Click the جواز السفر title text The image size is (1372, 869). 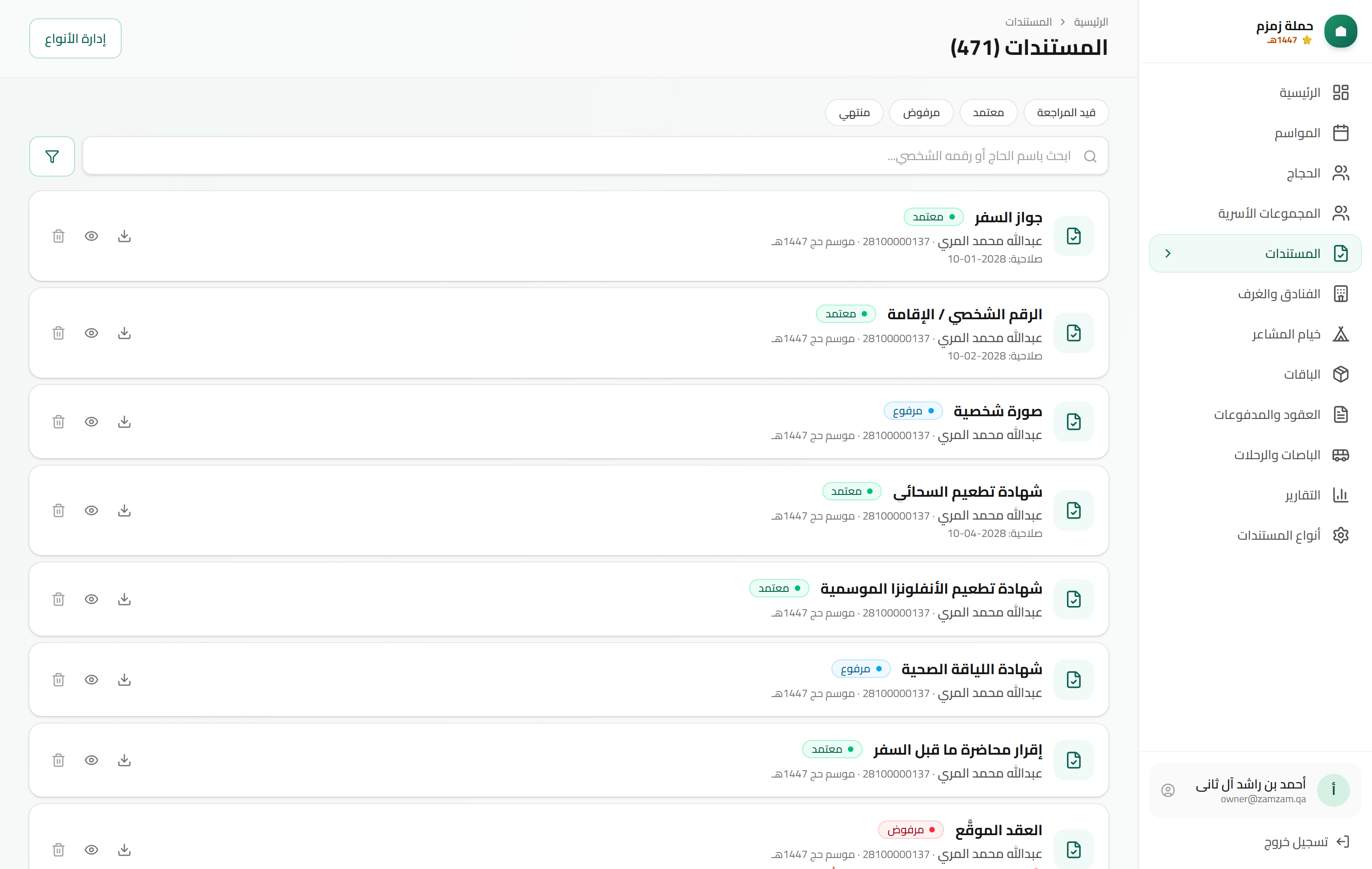[x=1008, y=217]
